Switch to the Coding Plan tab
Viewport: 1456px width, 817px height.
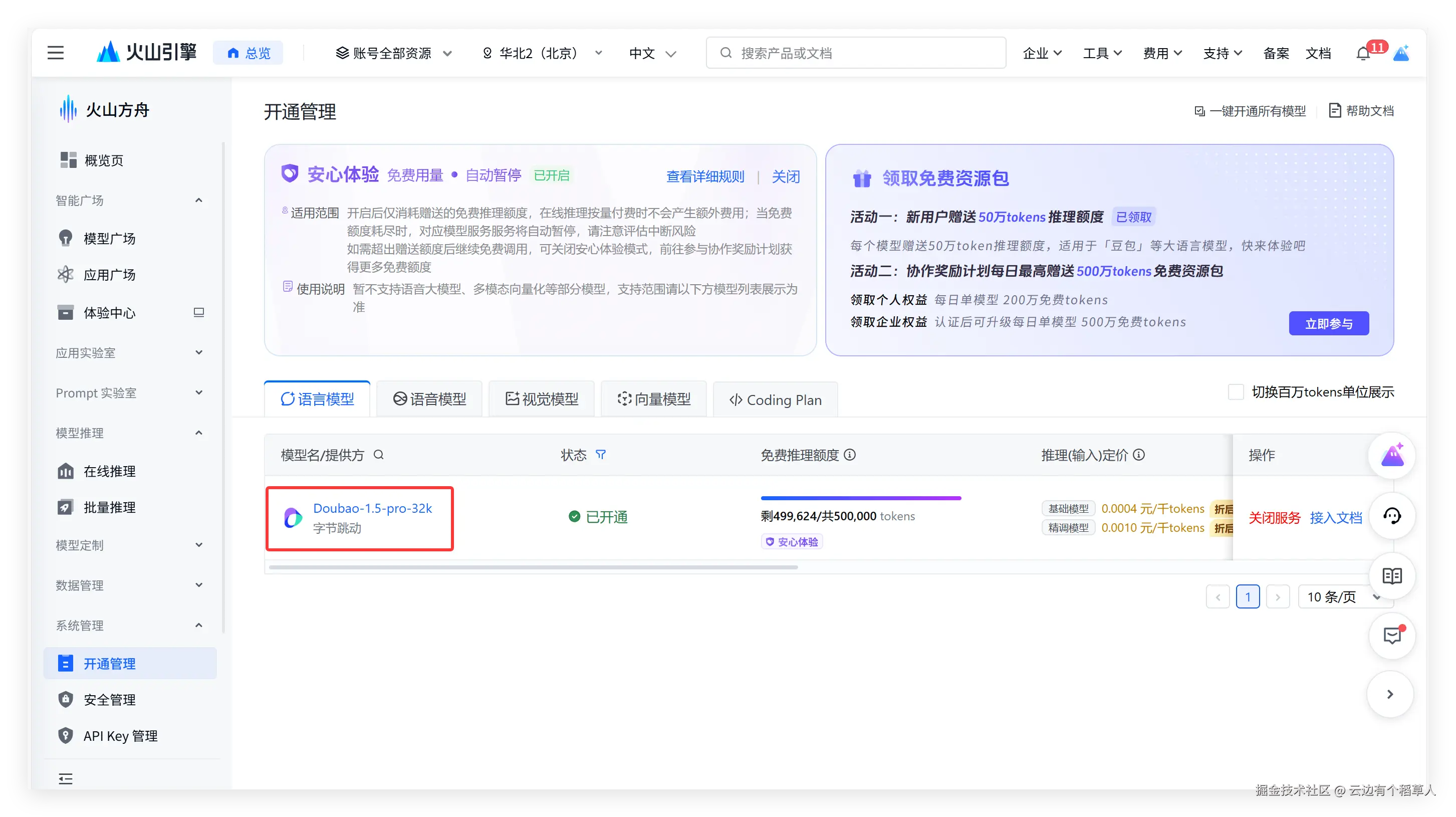(x=776, y=400)
